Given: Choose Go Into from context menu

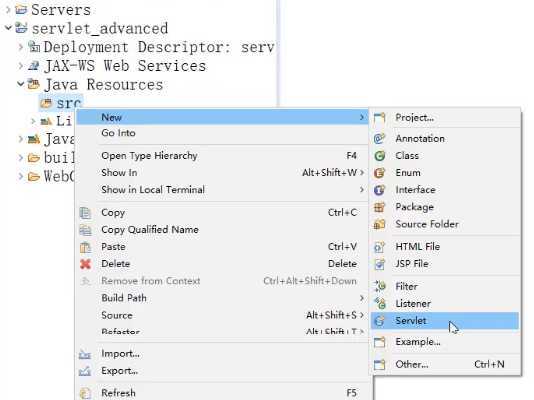Looking at the screenshot, I should [x=222, y=133].
